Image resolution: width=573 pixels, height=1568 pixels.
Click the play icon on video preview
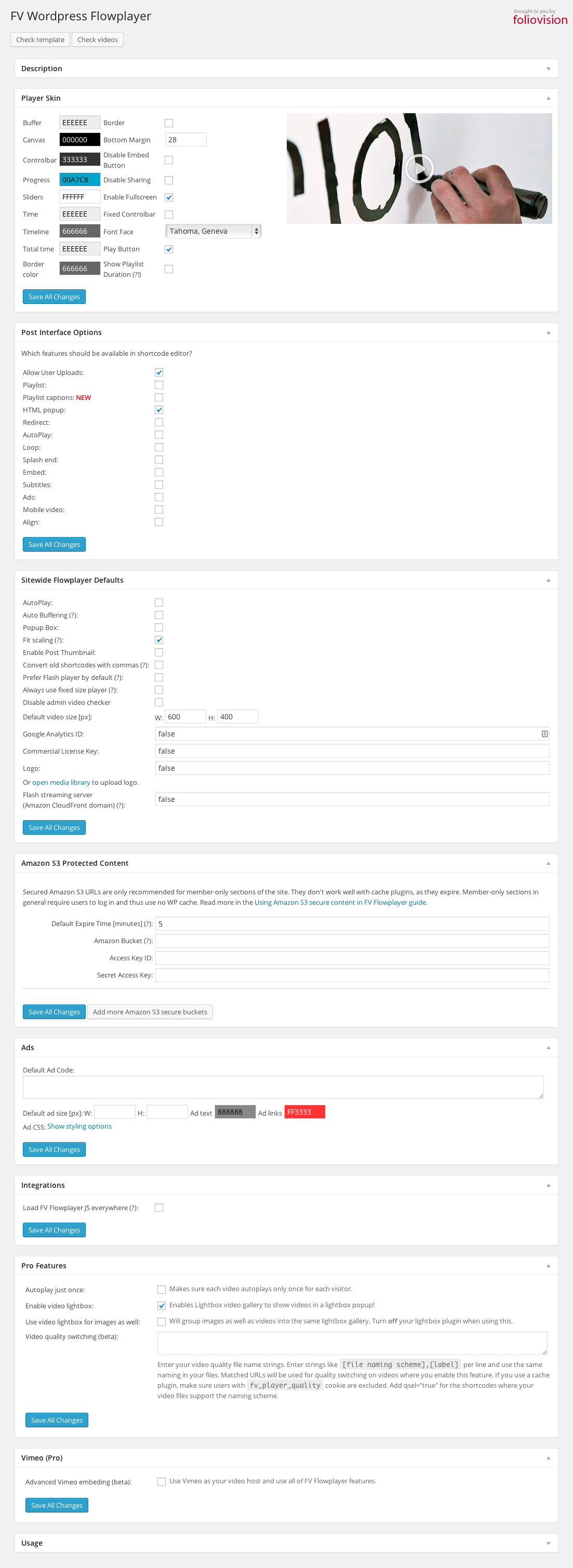tap(419, 169)
